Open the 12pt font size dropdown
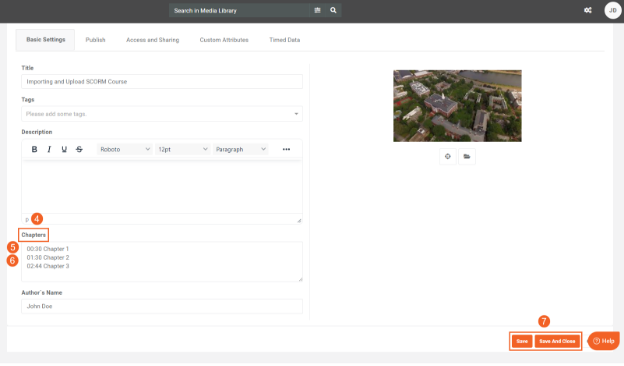624x366 pixels. (x=183, y=149)
